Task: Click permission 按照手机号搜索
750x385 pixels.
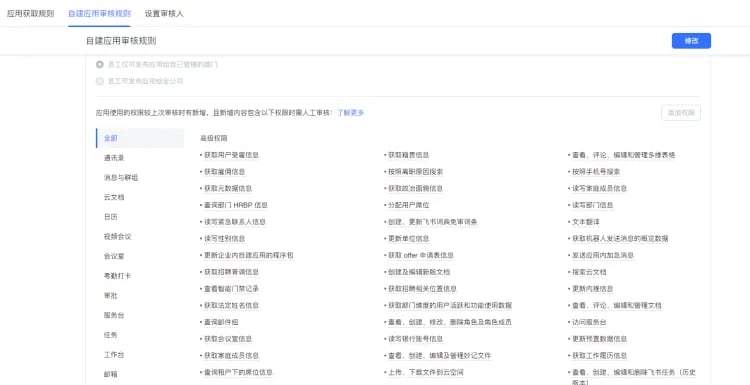Action: click(x=596, y=172)
